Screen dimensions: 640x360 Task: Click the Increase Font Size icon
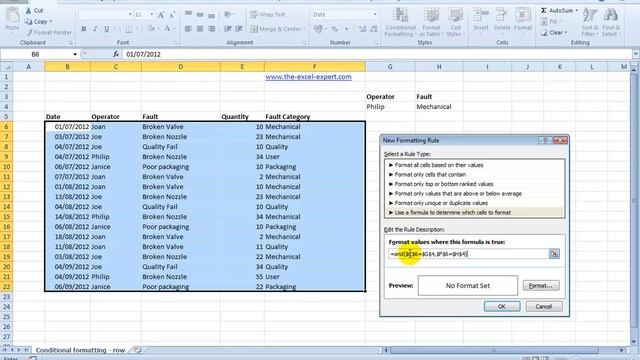161,15
